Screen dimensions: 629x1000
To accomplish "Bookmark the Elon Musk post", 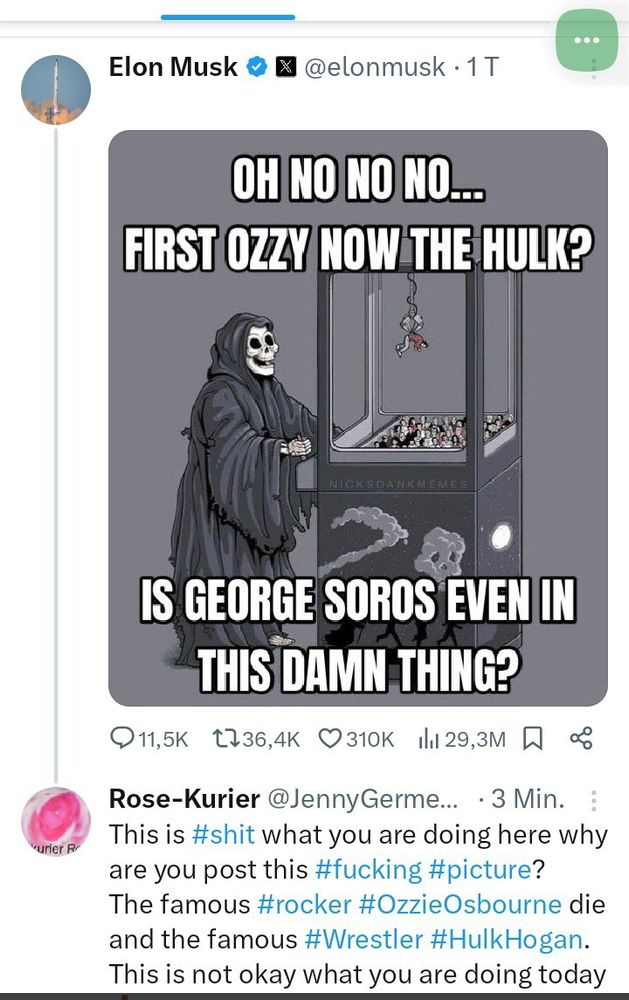I will pyautogui.click(x=533, y=739).
